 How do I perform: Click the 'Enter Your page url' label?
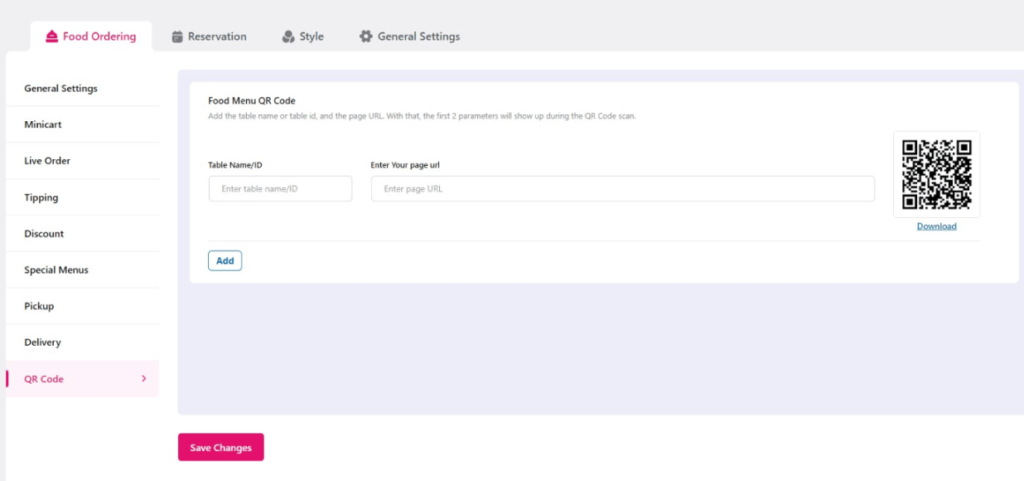pyautogui.click(x=405, y=165)
